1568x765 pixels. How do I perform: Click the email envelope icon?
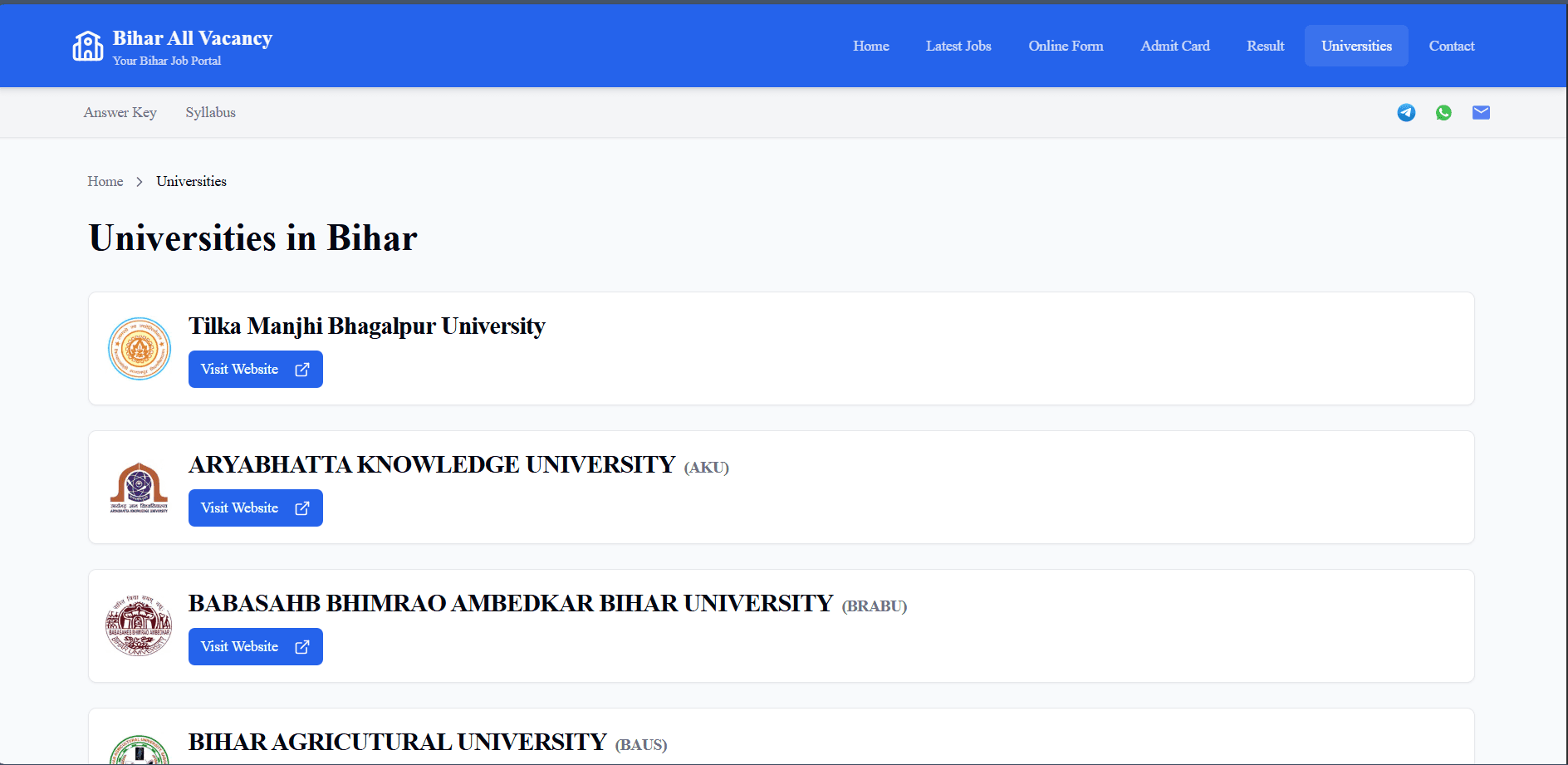1481,112
